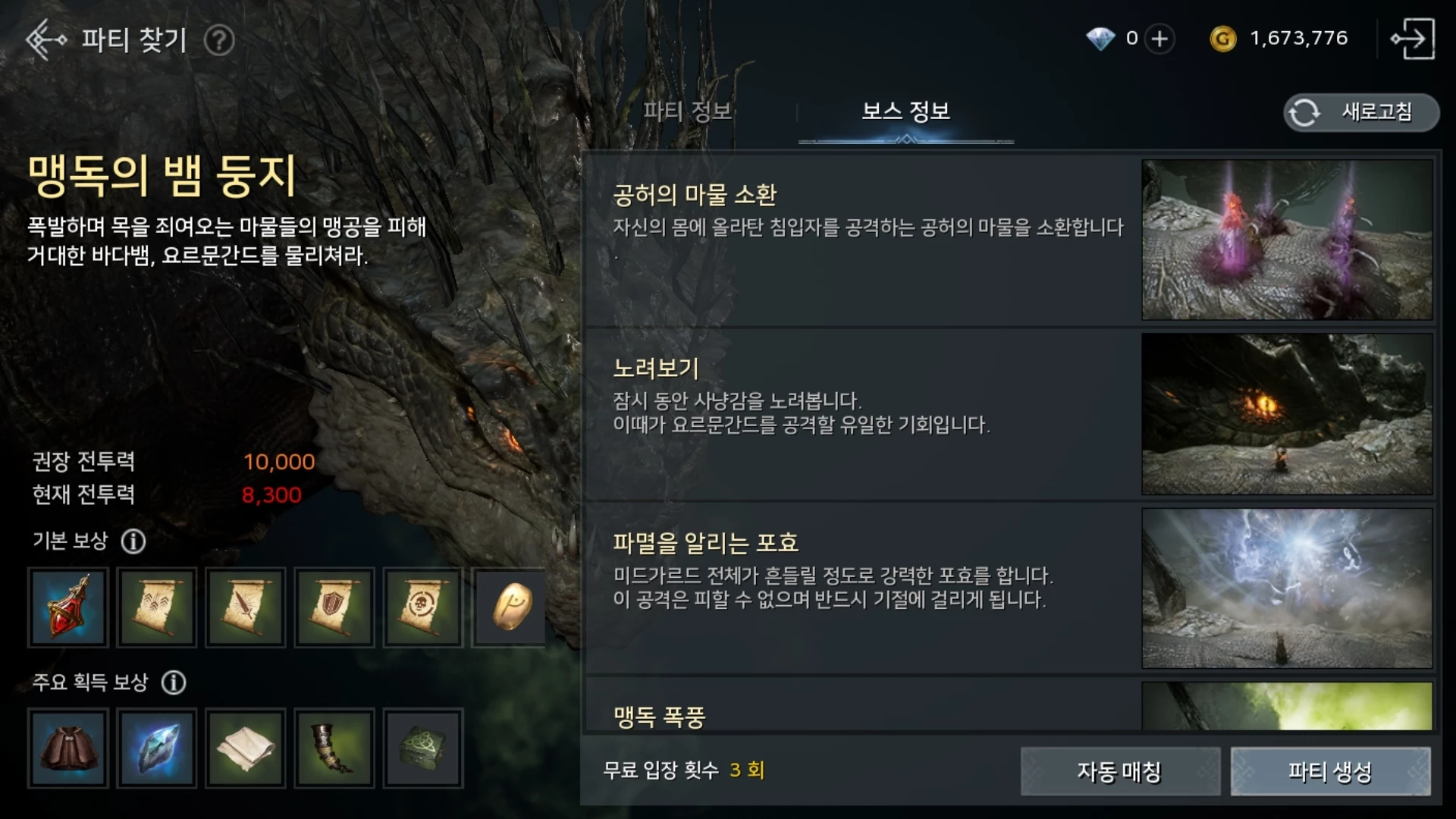The width and height of the screenshot is (1456, 819).
Task: Open the 기본 보상 info icon
Action: [133, 541]
